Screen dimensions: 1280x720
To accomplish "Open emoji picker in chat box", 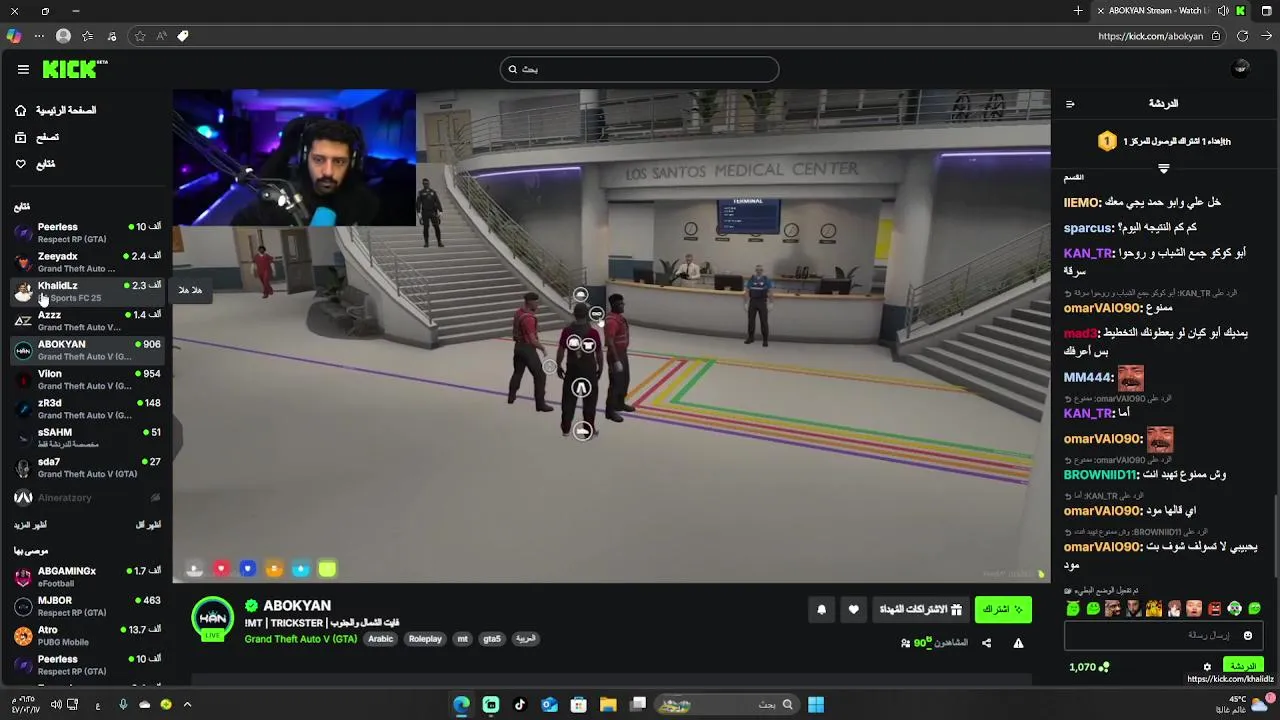I will pos(1247,635).
